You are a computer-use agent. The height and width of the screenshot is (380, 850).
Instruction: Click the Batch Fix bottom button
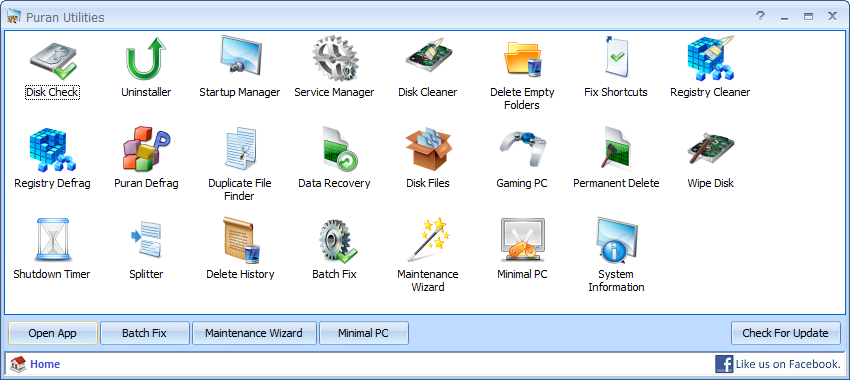pos(144,333)
